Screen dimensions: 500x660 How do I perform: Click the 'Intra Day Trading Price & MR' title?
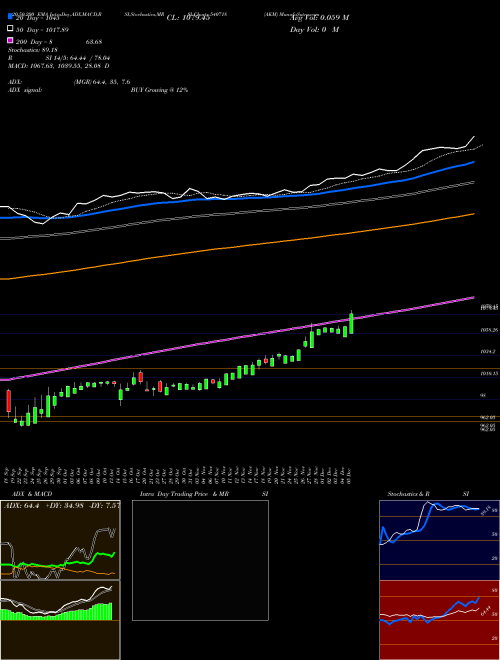click(184, 494)
